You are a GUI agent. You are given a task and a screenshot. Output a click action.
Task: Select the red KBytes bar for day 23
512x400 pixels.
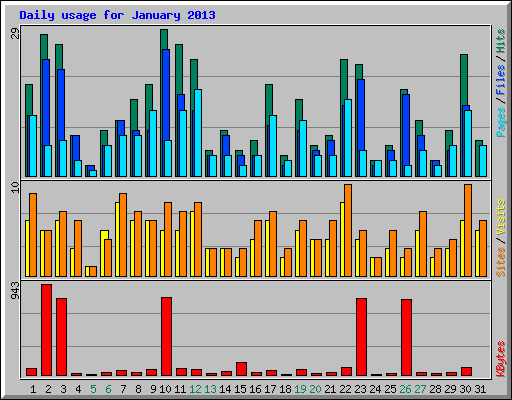pyautogui.click(x=361, y=337)
